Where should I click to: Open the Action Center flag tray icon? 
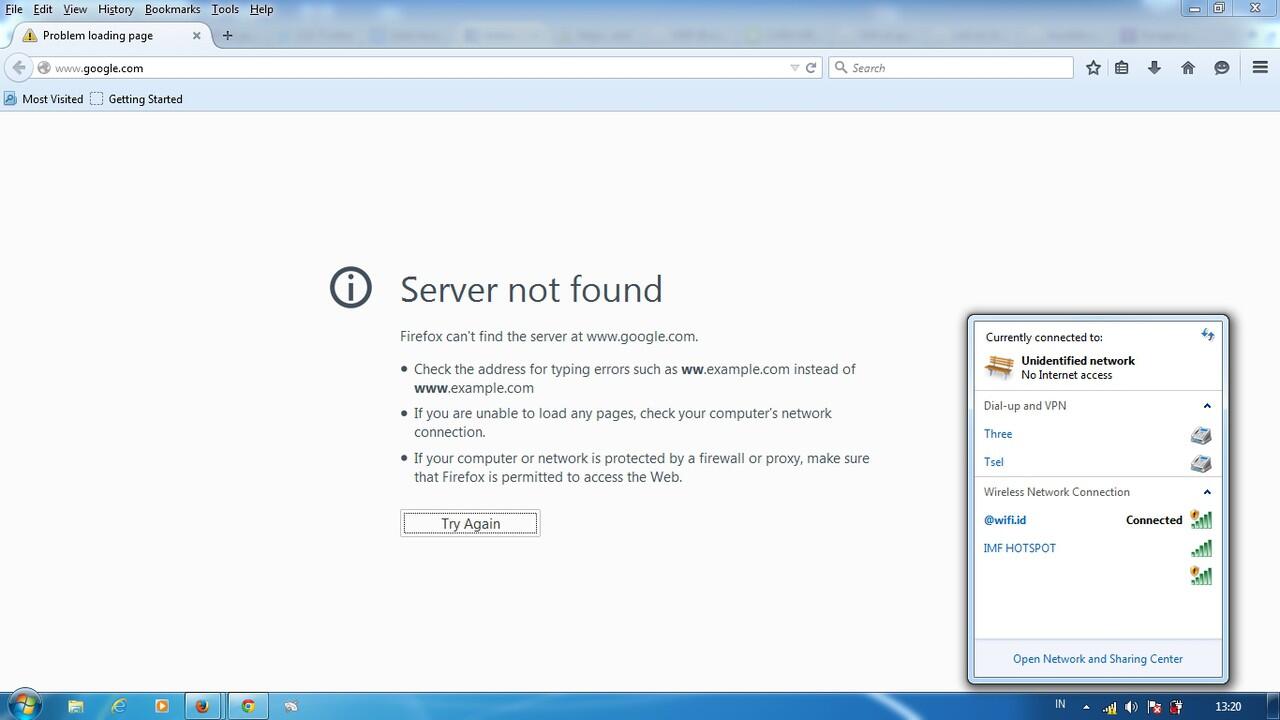1155,708
